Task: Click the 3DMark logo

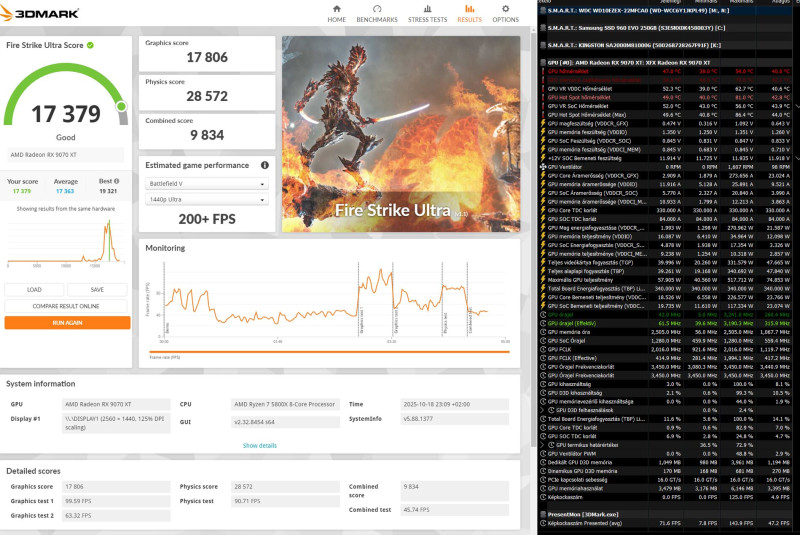Action: click(x=40, y=13)
